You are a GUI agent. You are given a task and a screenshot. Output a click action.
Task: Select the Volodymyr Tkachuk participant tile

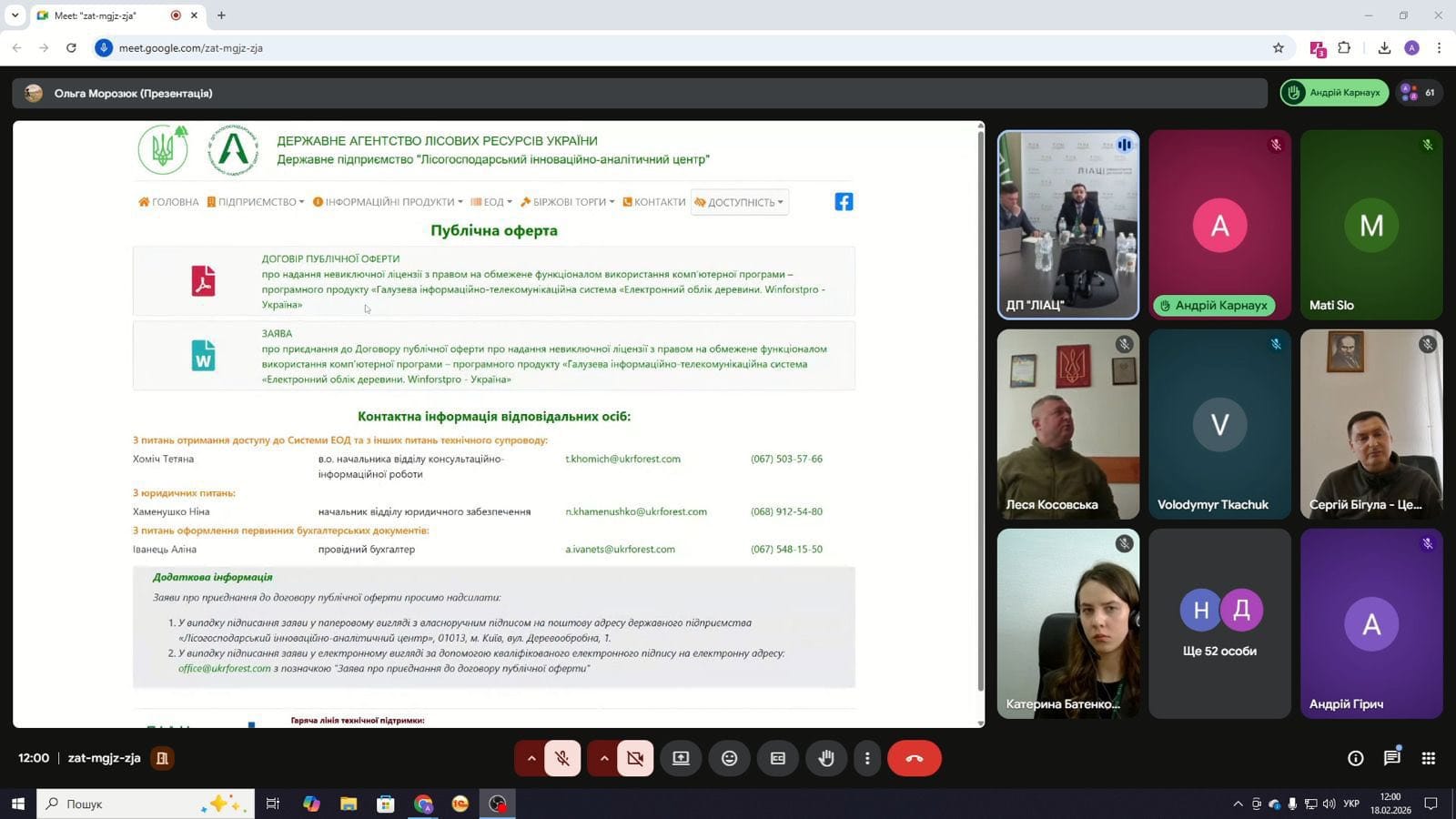pos(1219,424)
